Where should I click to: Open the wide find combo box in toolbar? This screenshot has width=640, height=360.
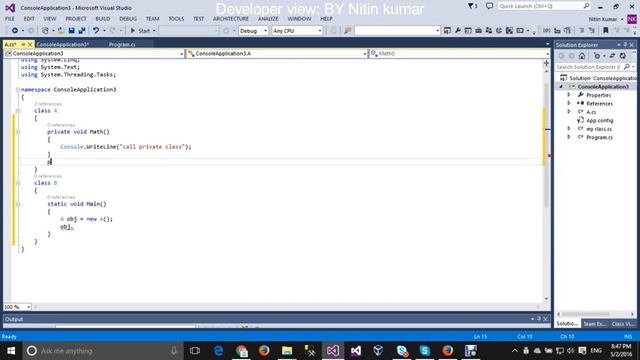click(397, 31)
